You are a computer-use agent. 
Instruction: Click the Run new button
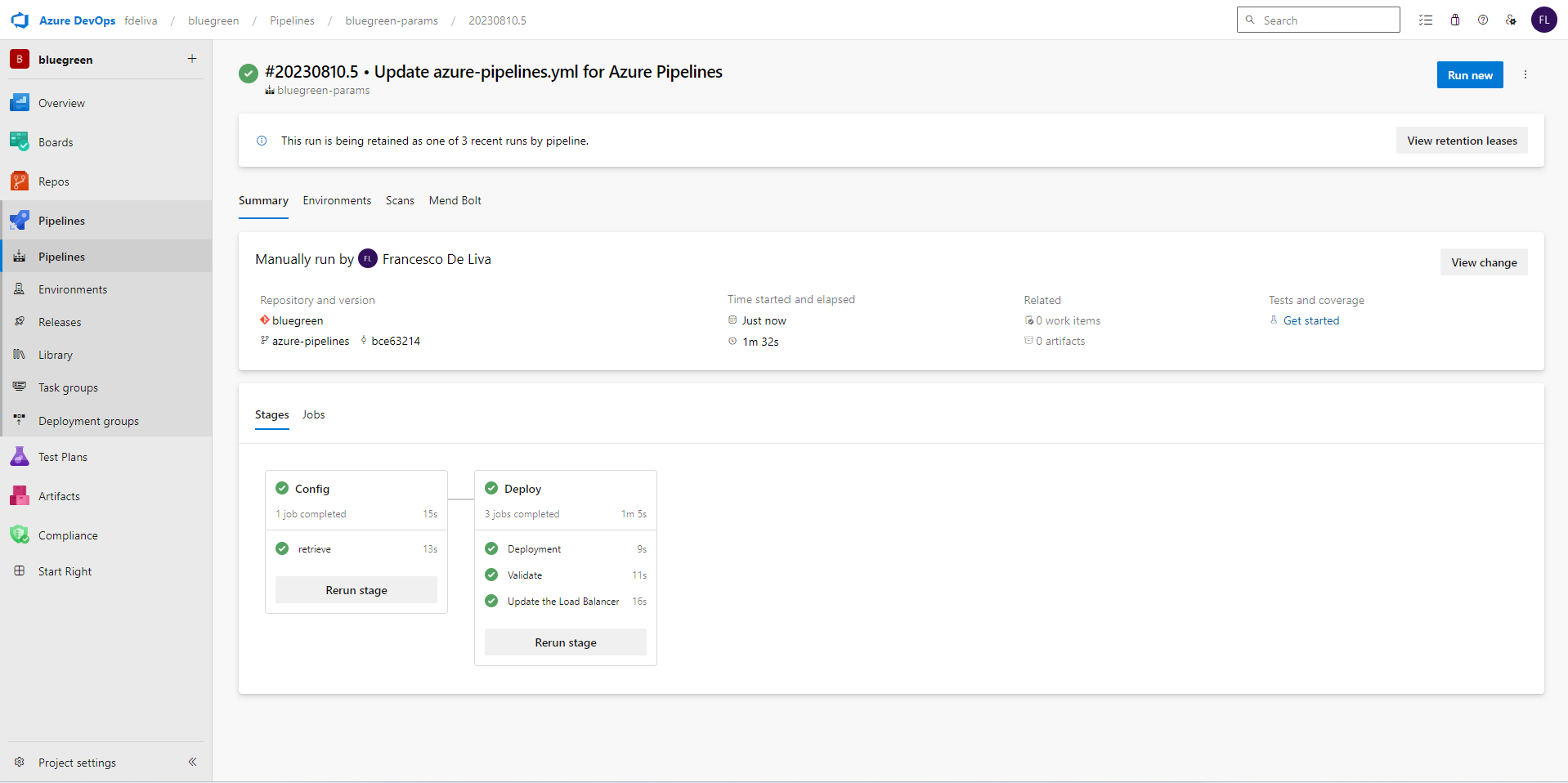[1470, 75]
